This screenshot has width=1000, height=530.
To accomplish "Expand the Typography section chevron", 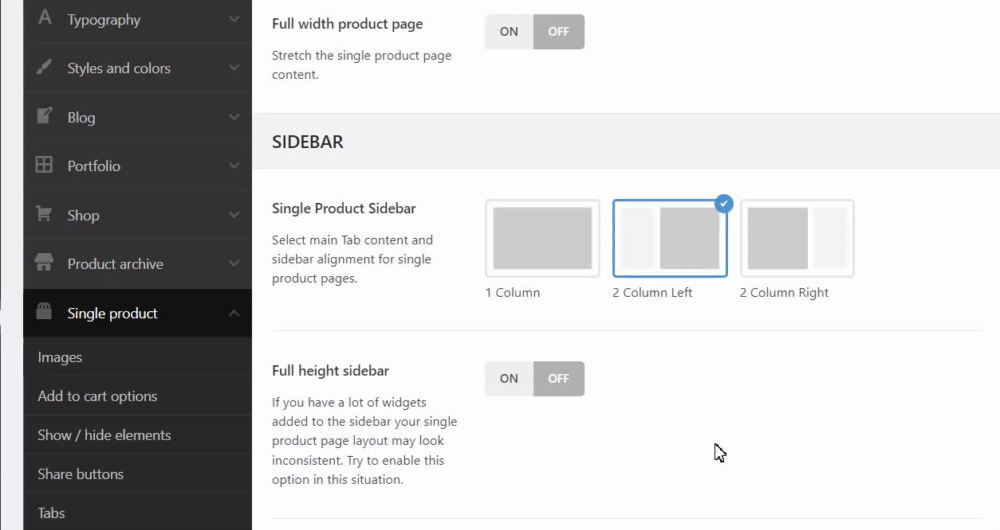I will pos(233,19).
